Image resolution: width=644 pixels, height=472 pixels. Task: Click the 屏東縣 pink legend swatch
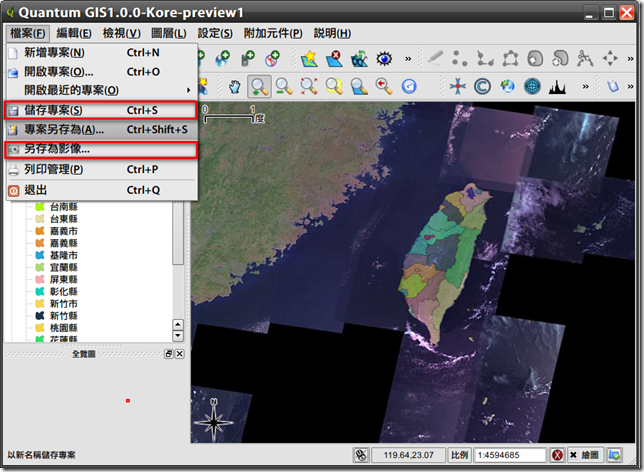click(x=40, y=279)
